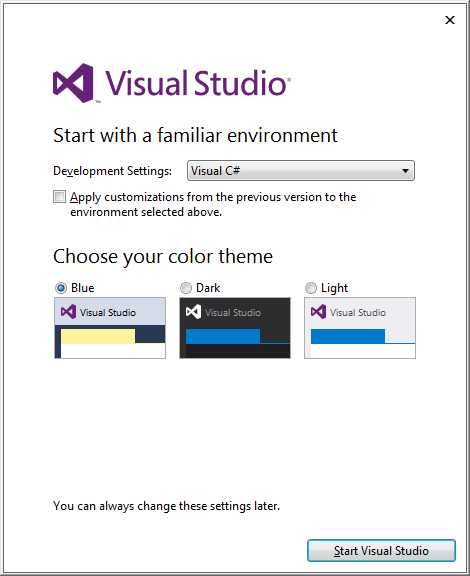The width and height of the screenshot is (470, 576).
Task: Select the Blue color theme radio button
Action: click(61, 288)
